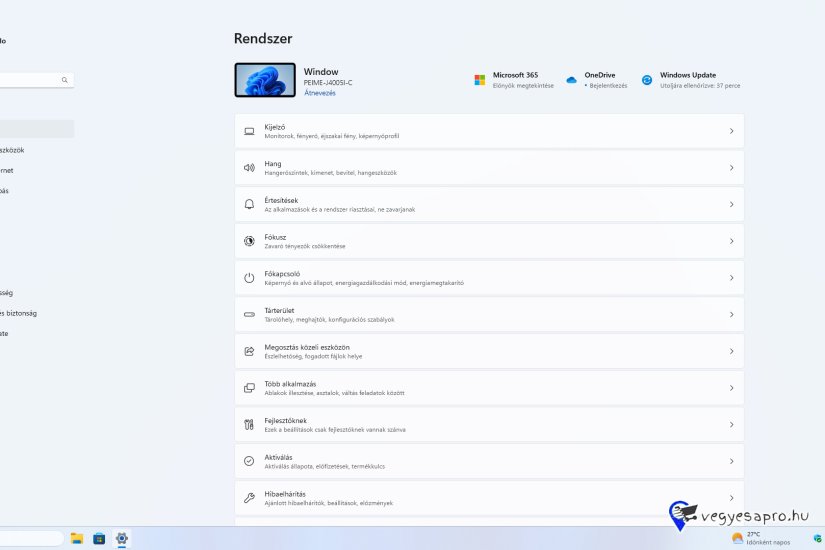Click the Hibaelhárítás wrench icon

coord(249,497)
